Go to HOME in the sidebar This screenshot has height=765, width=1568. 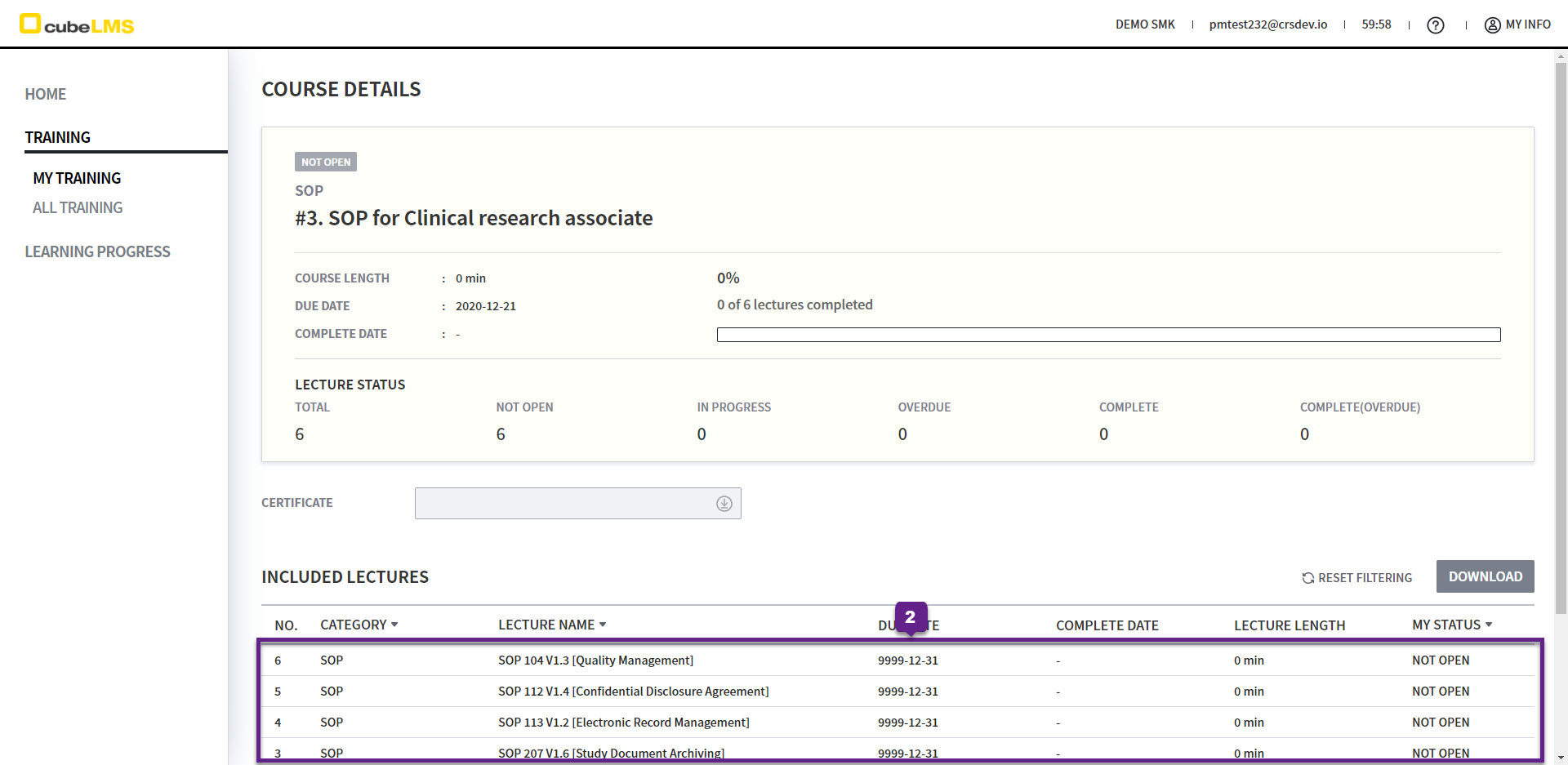[x=46, y=94]
